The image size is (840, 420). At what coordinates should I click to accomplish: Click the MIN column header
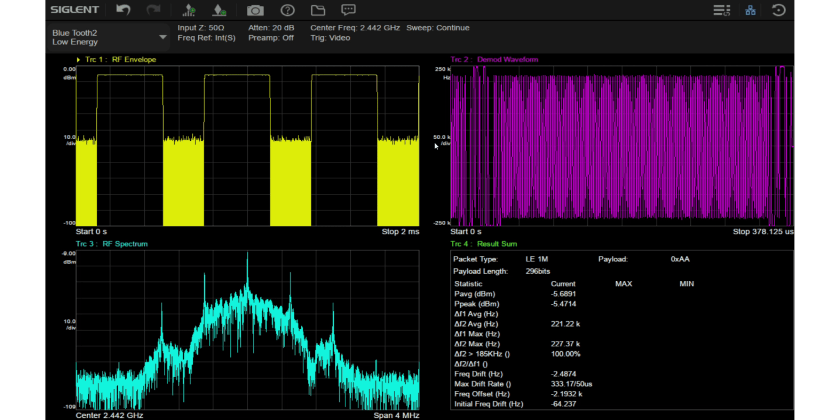pyautogui.click(x=687, y=284)
